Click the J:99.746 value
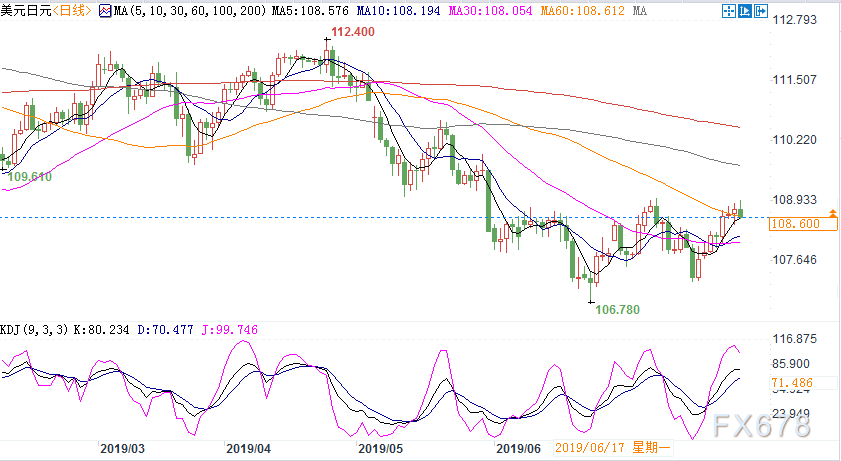 [230, 330]
